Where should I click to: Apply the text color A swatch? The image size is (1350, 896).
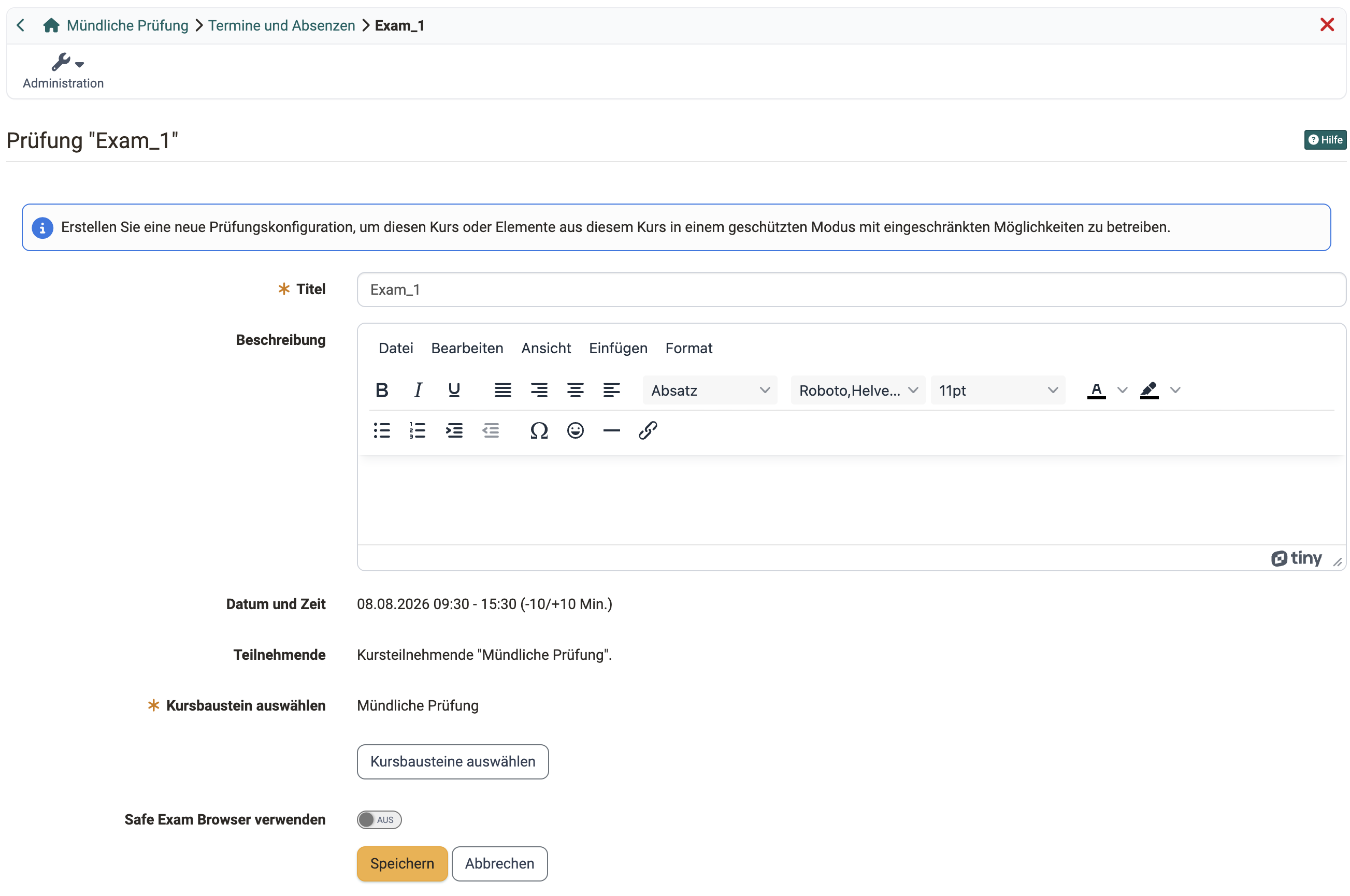coord(1096,389)
